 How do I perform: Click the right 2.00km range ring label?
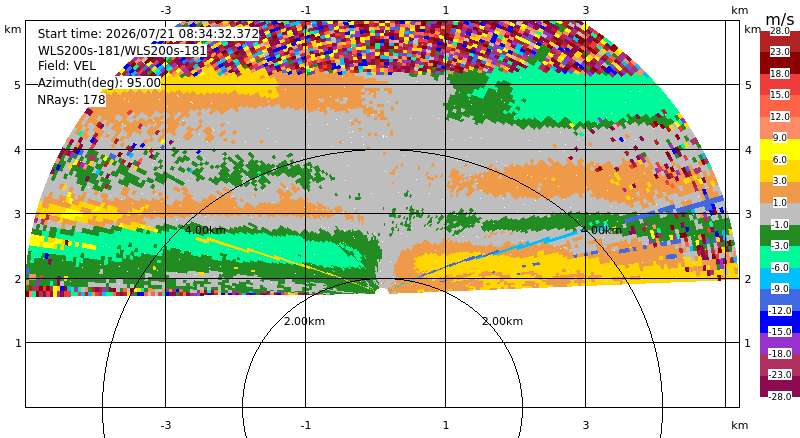[x=503, y=321]
